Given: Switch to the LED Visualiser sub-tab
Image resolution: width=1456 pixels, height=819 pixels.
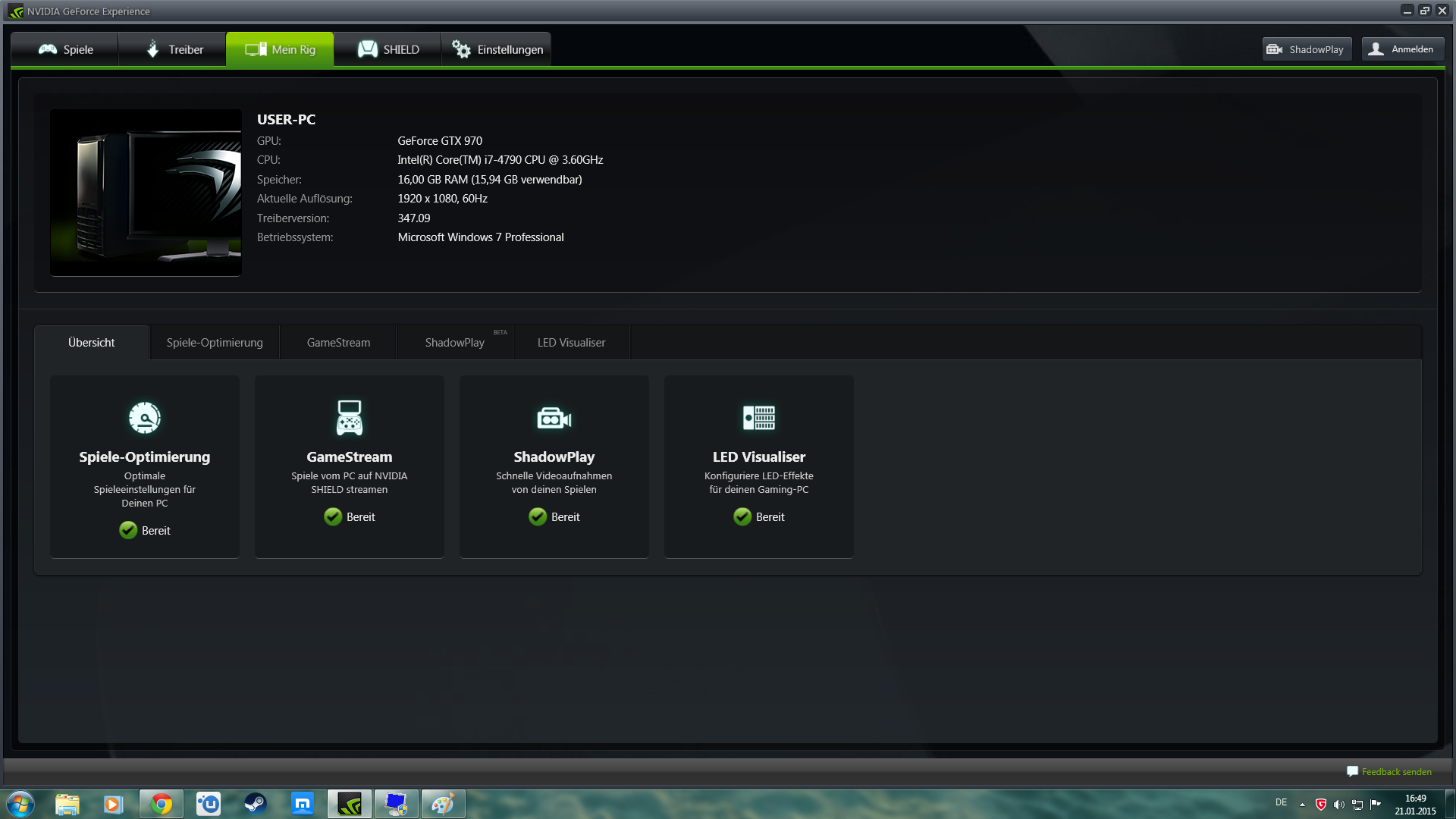Looking at the screenshot, I should tap(572, 343).
